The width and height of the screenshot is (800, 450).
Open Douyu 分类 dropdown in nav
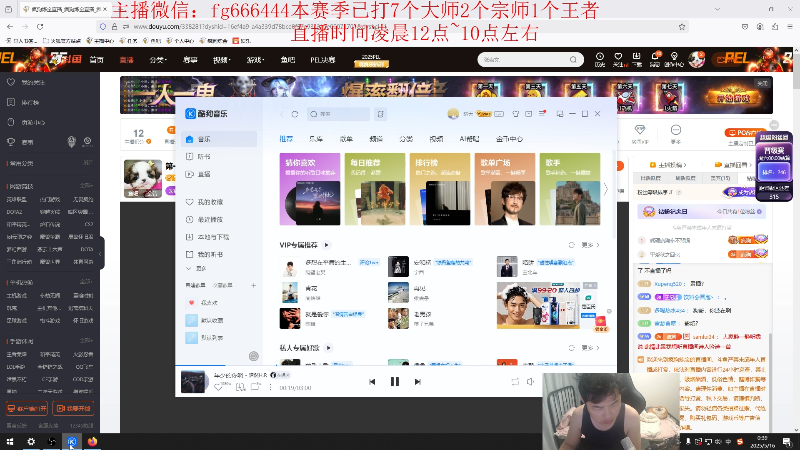[158, 60]
